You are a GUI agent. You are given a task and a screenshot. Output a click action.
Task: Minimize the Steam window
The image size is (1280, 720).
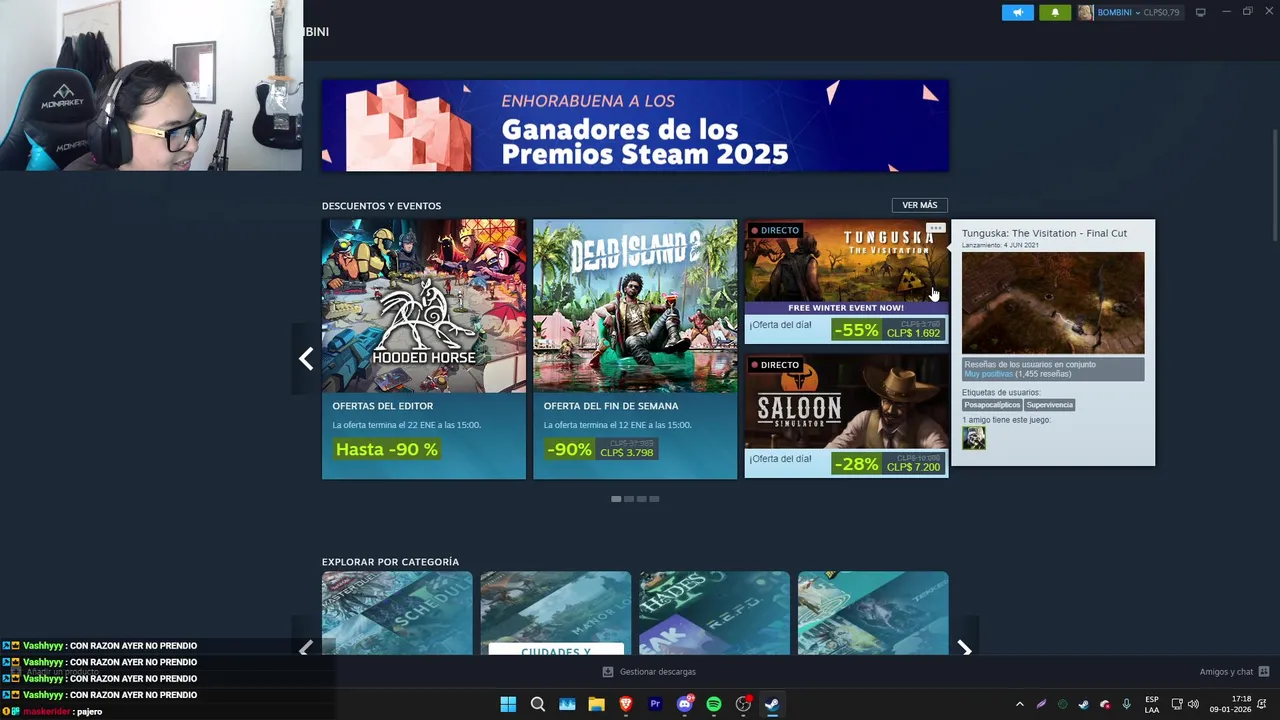[x=1227, y=12]
